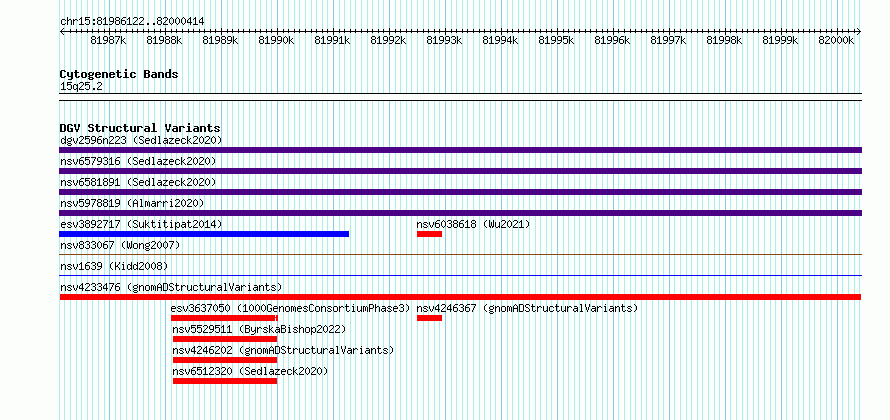This screenshot has width=890, height=420.
Task: Click the purple bar under nsv5978819
Action: (x=460, y=213)
